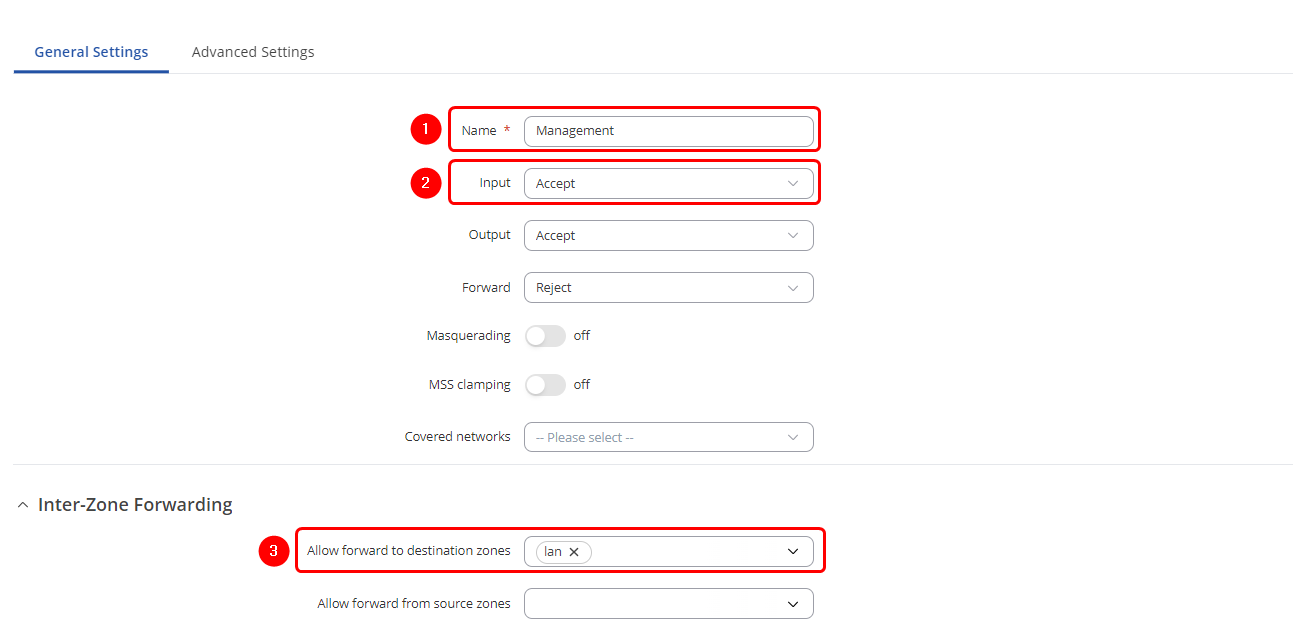
Task: Click red step marker number 1
Action: (x=426, y=129)
